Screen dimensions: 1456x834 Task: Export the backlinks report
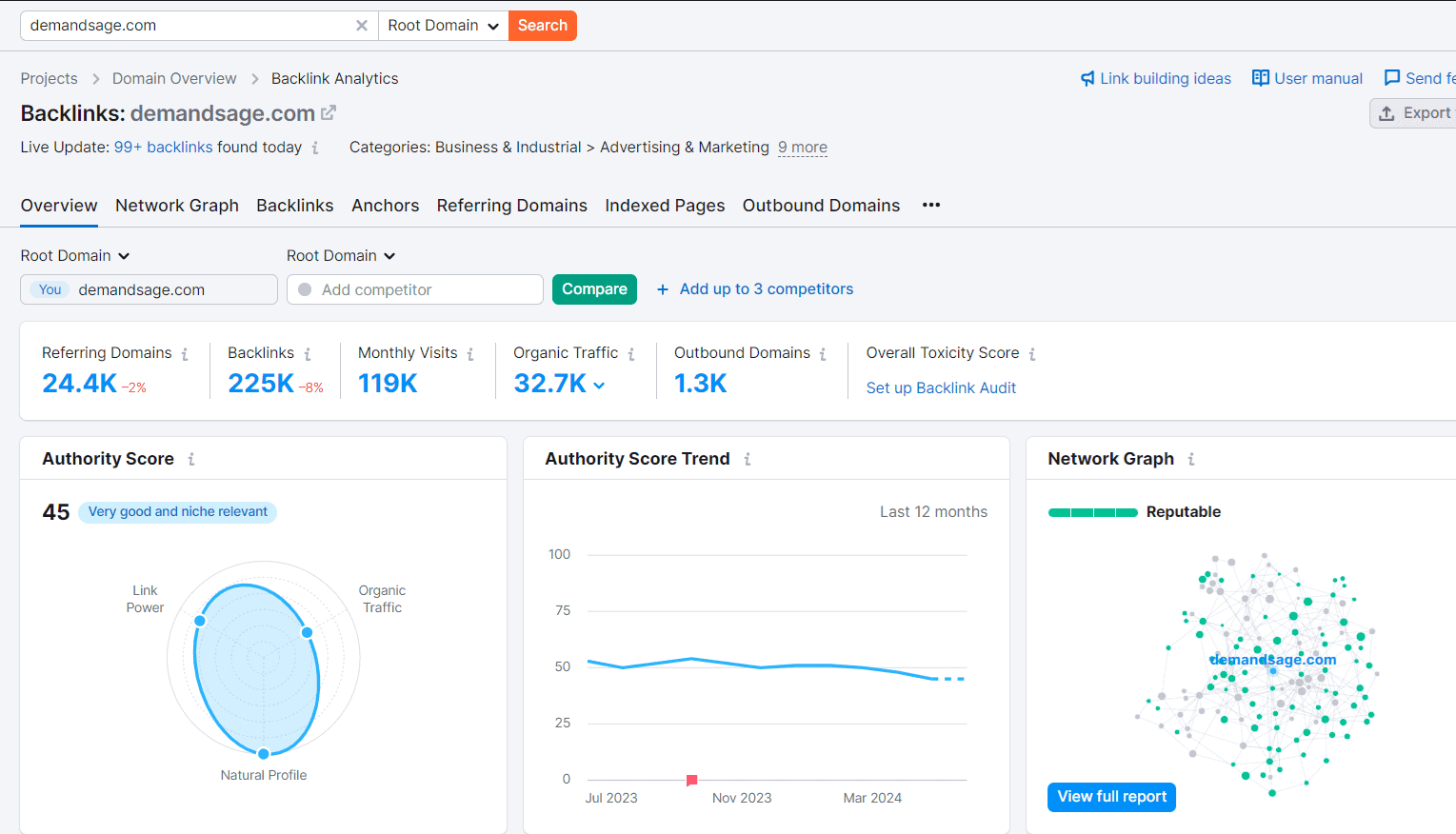coord(1420,112)
